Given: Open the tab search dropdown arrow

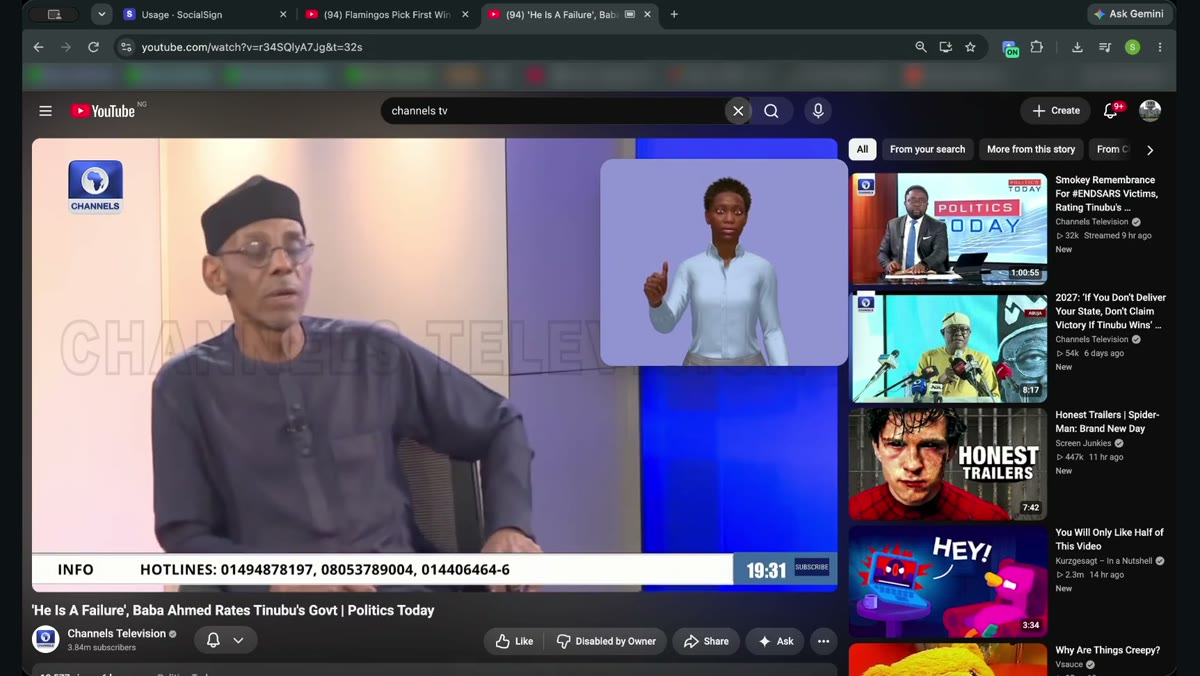Looking at the screenshot, I should pyautogui.click(x=101, y=14).
